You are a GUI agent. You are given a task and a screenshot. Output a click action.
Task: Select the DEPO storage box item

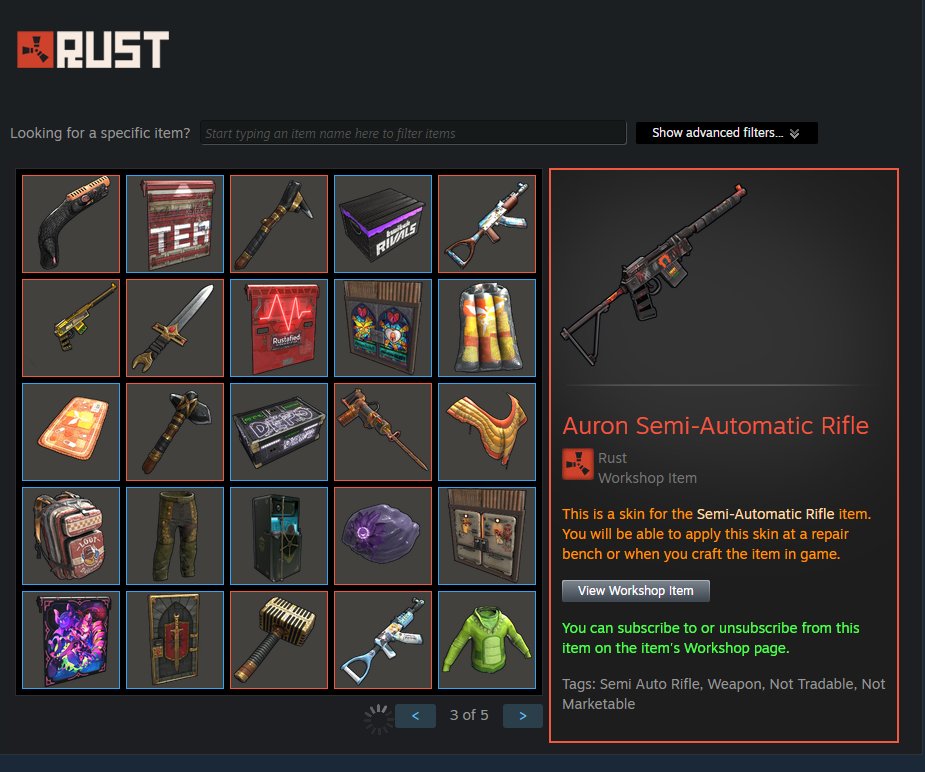point(279,432)
